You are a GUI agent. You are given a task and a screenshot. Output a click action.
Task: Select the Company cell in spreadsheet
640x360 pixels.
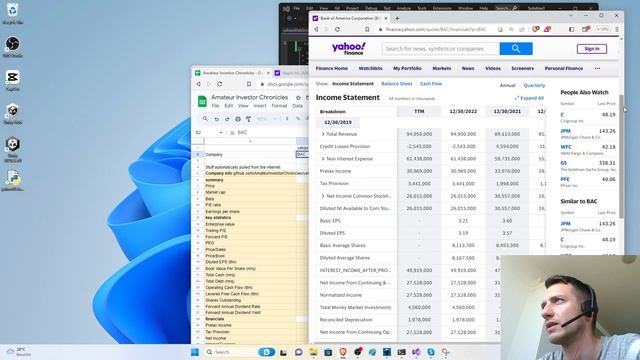[x=250, y=154]
